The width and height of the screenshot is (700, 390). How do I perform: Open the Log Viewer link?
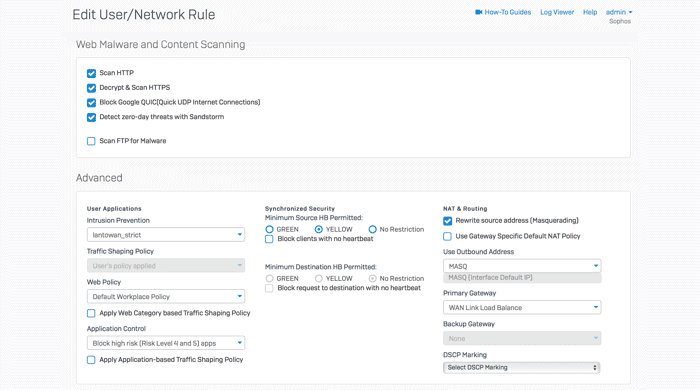tap(557, 12)
